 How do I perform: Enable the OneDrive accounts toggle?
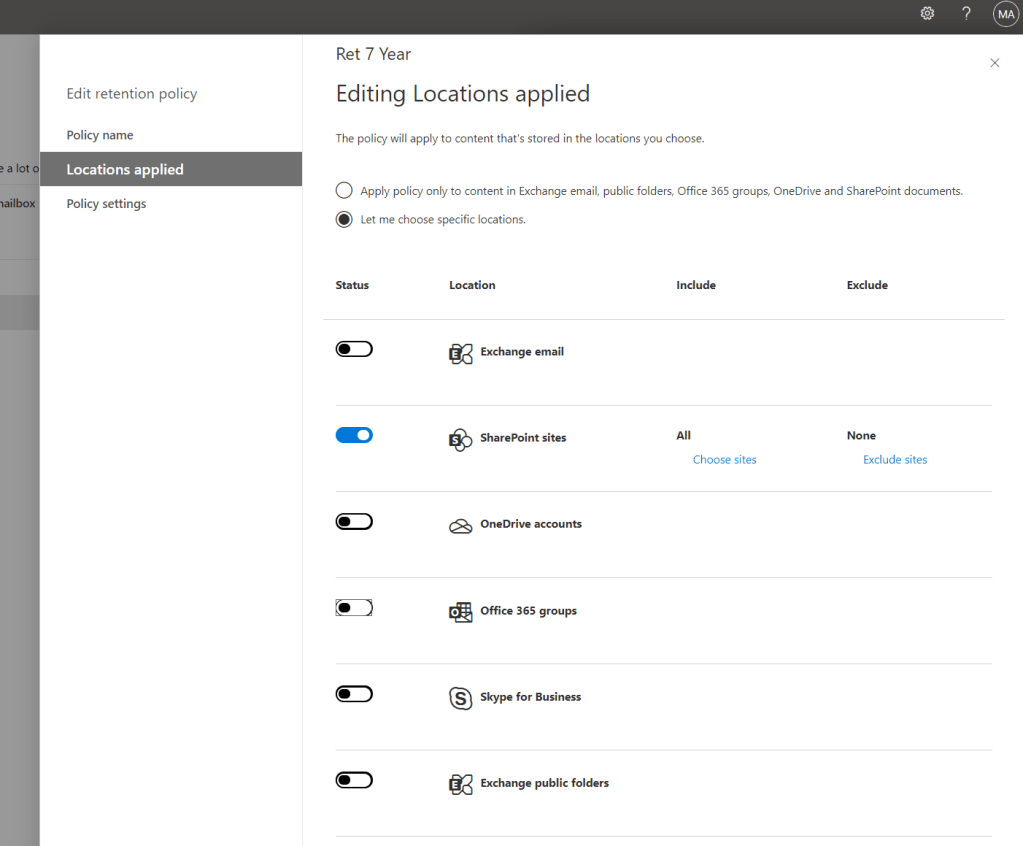click(354, 521)
